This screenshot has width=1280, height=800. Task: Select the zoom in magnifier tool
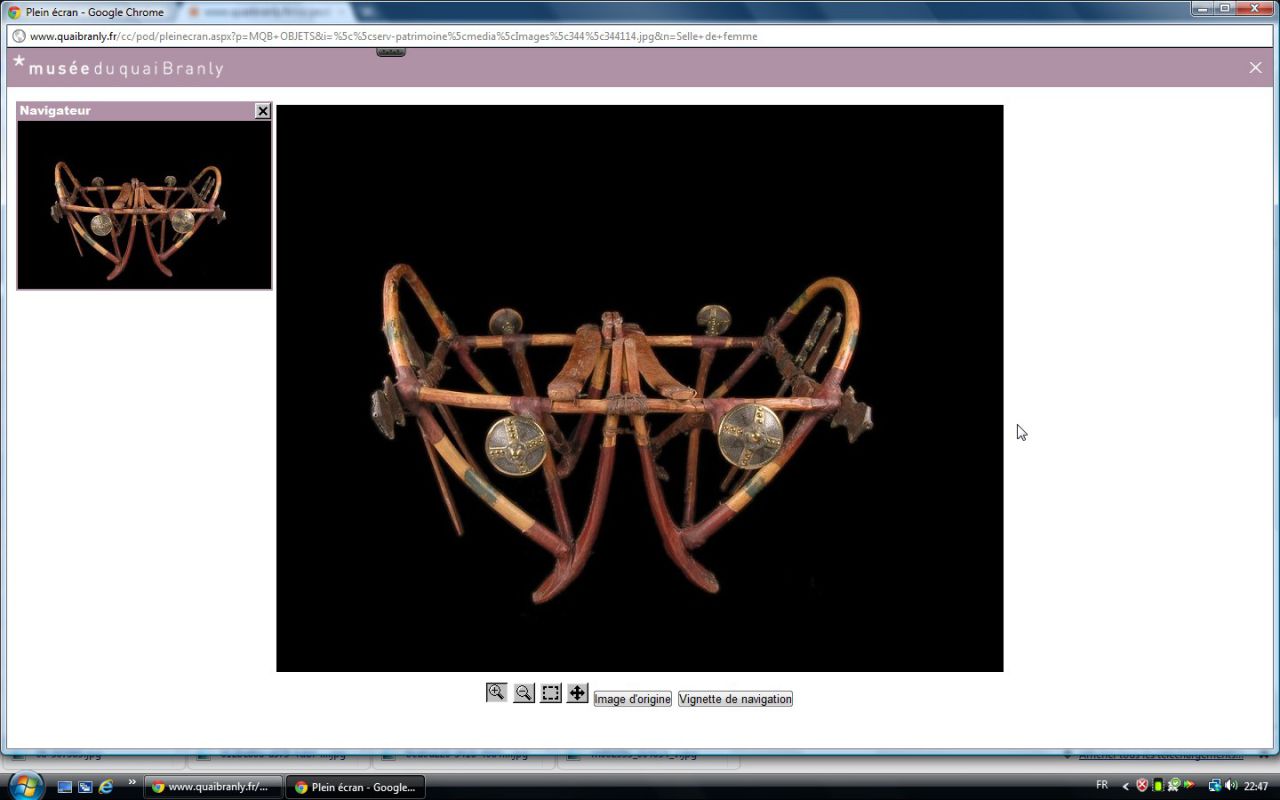(x=496, y=693)
